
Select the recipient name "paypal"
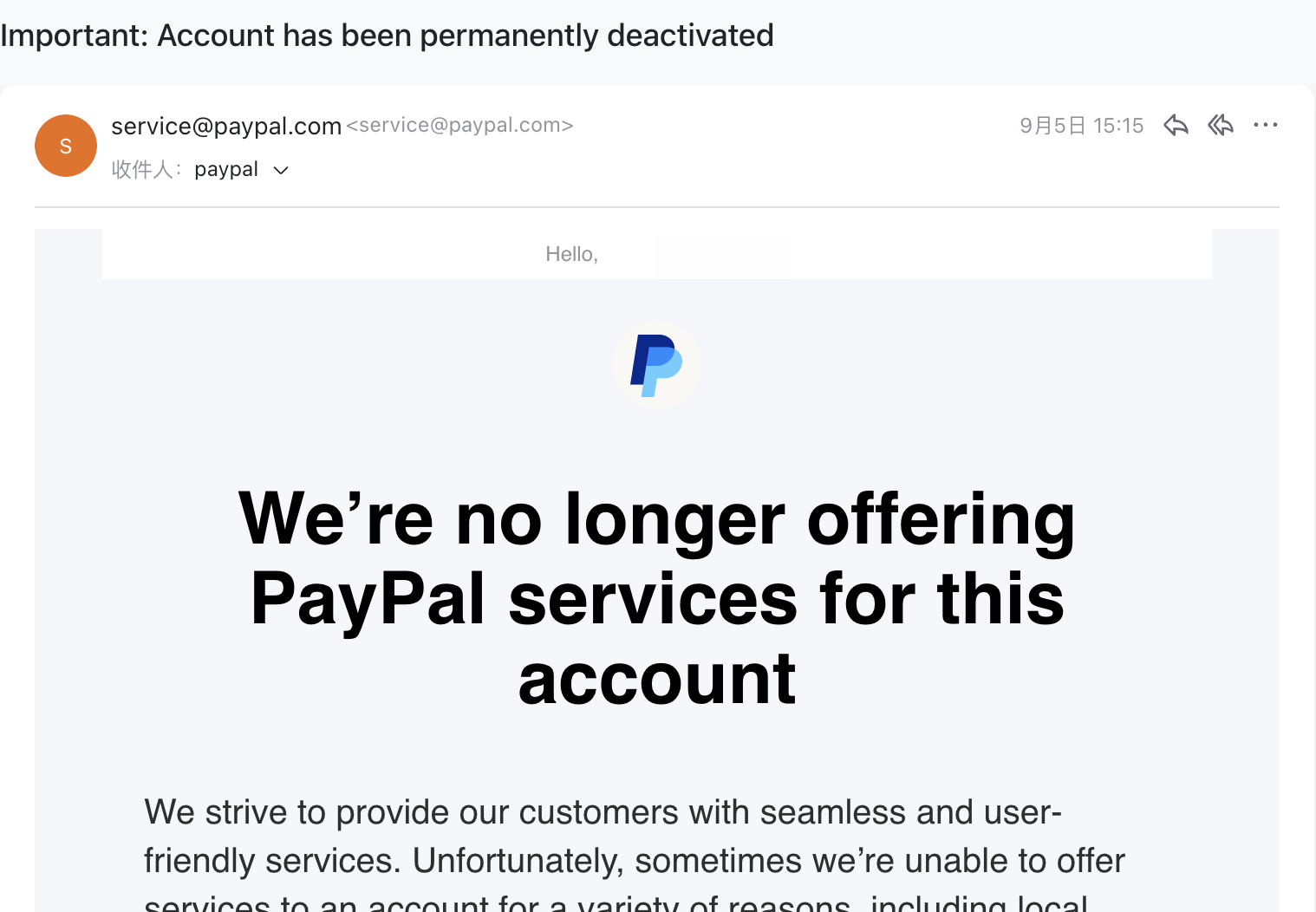(x=226, y=169)
